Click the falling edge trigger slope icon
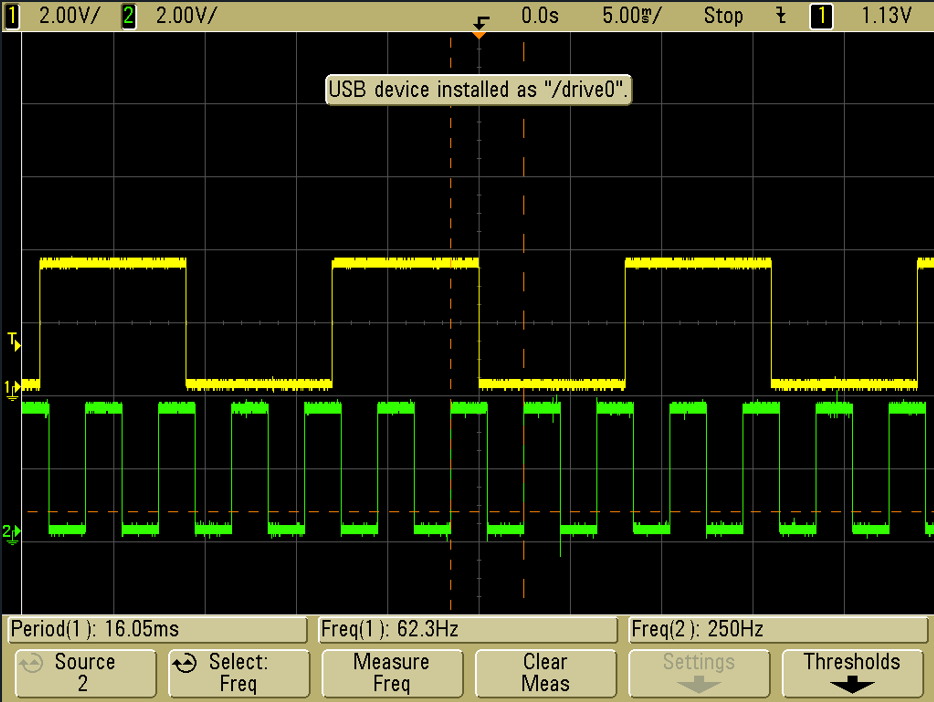This screenshot has width=934, height=702. [x=781, y=16]
